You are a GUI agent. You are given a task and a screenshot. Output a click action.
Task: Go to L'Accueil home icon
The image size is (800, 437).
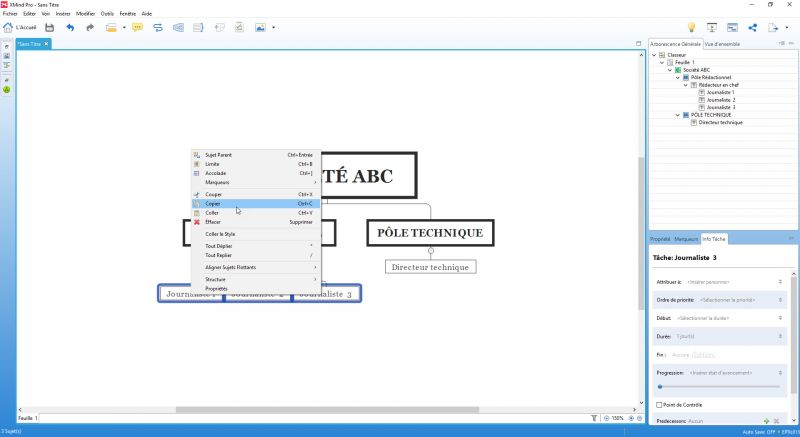[x=20, y=28]
